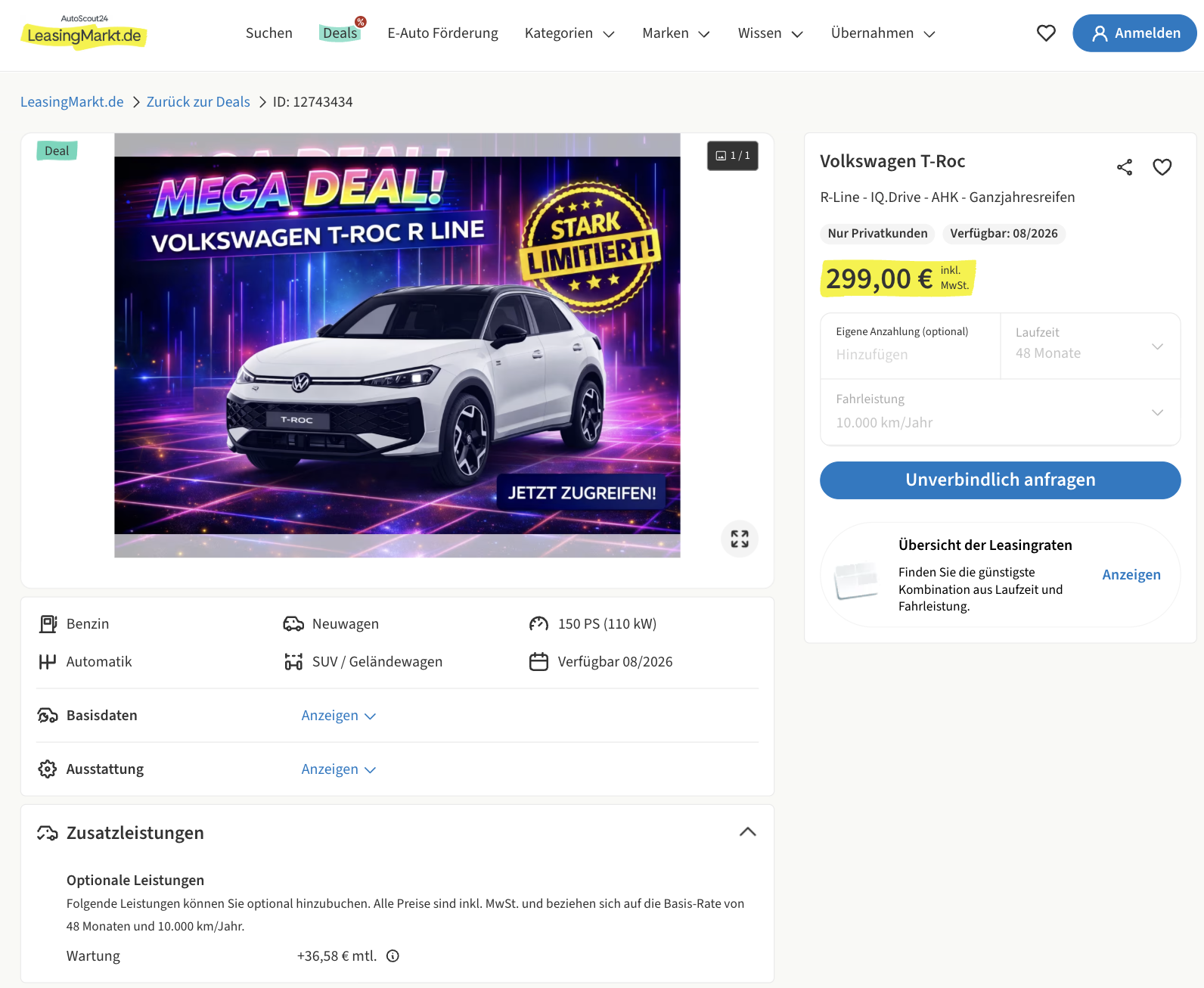Click the Wartung info icon
1204x988 pixels.
pos(393,956)
